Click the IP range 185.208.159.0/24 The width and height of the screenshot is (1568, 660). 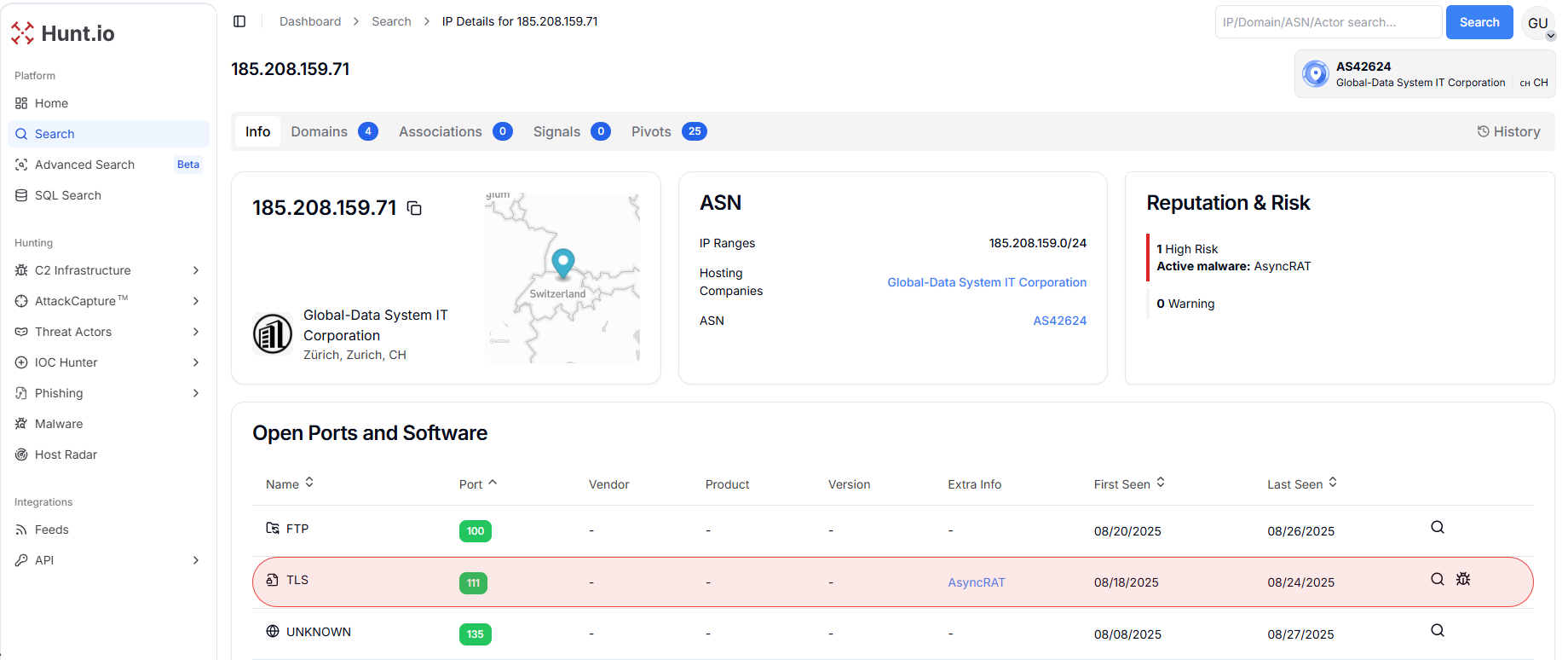pos(1038,243)
